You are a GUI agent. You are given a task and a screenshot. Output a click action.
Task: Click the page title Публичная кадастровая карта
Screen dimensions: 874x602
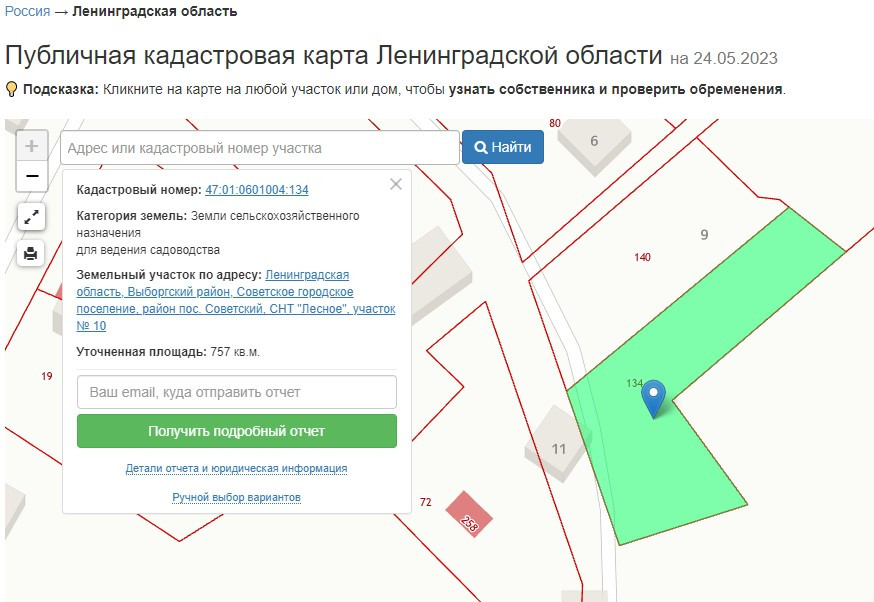pos(333,56)
